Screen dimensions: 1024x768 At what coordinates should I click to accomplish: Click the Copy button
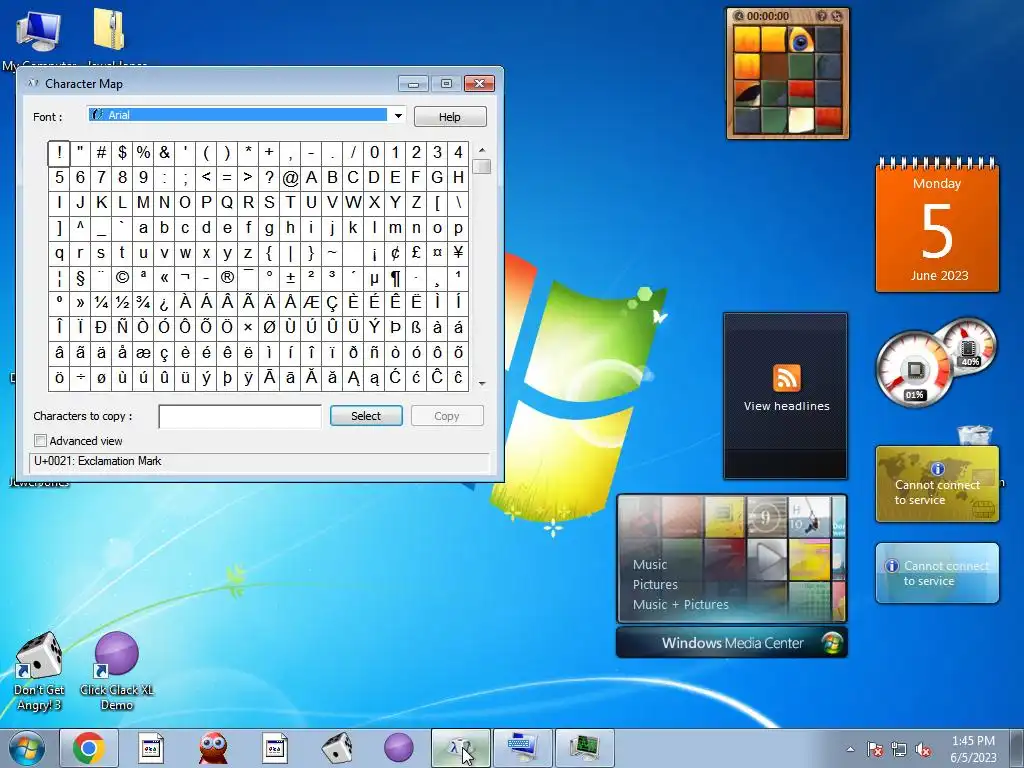pos(447,416)
